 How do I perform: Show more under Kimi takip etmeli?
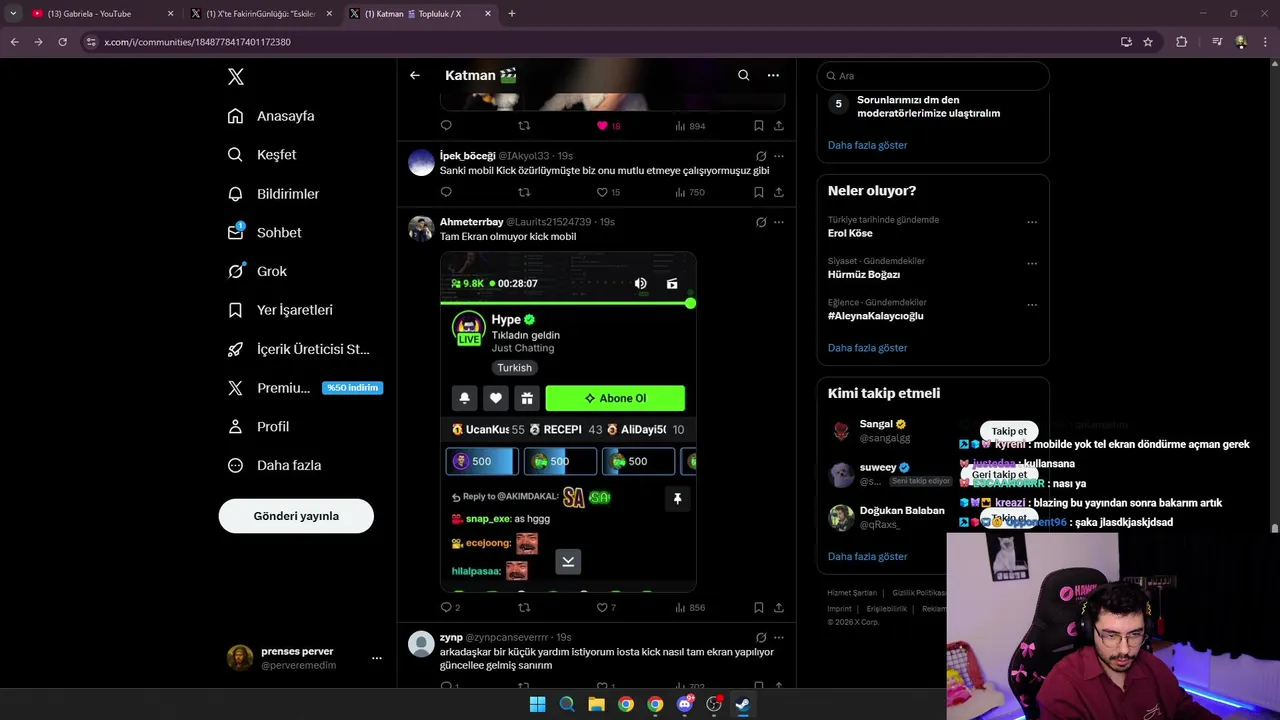(x=867, y=556)
